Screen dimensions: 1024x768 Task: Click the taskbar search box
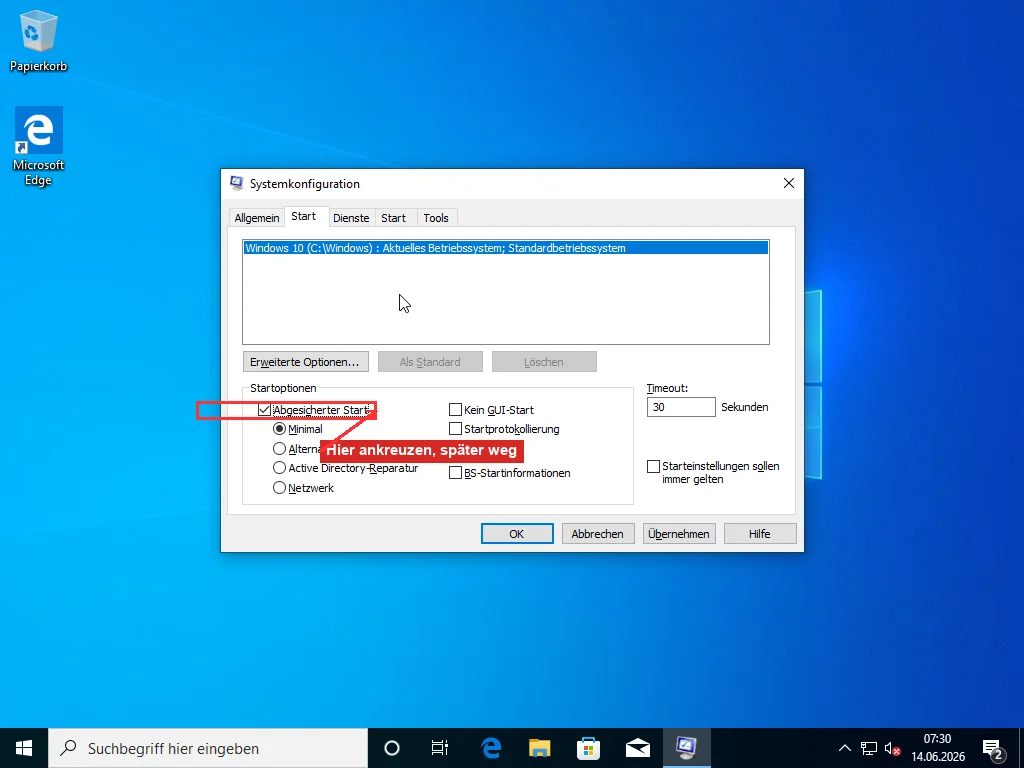pos(208,748)
